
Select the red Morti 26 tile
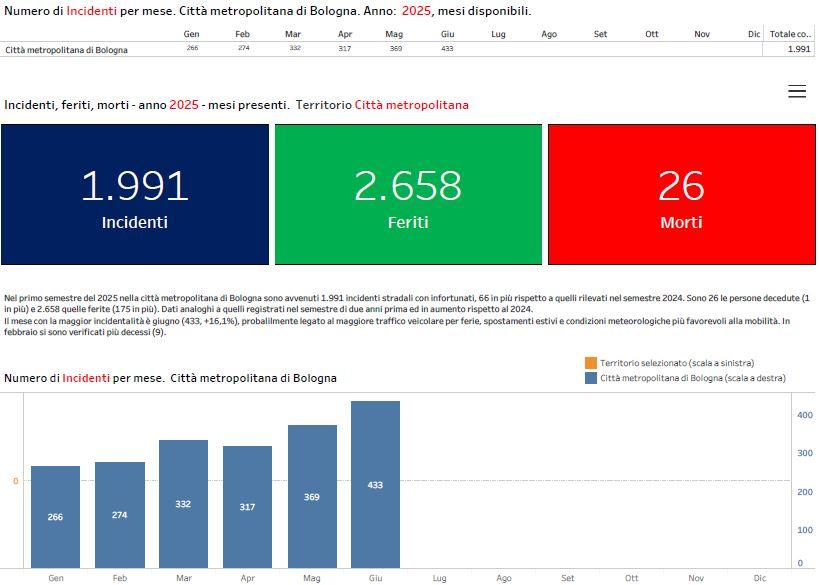(681, 195)
